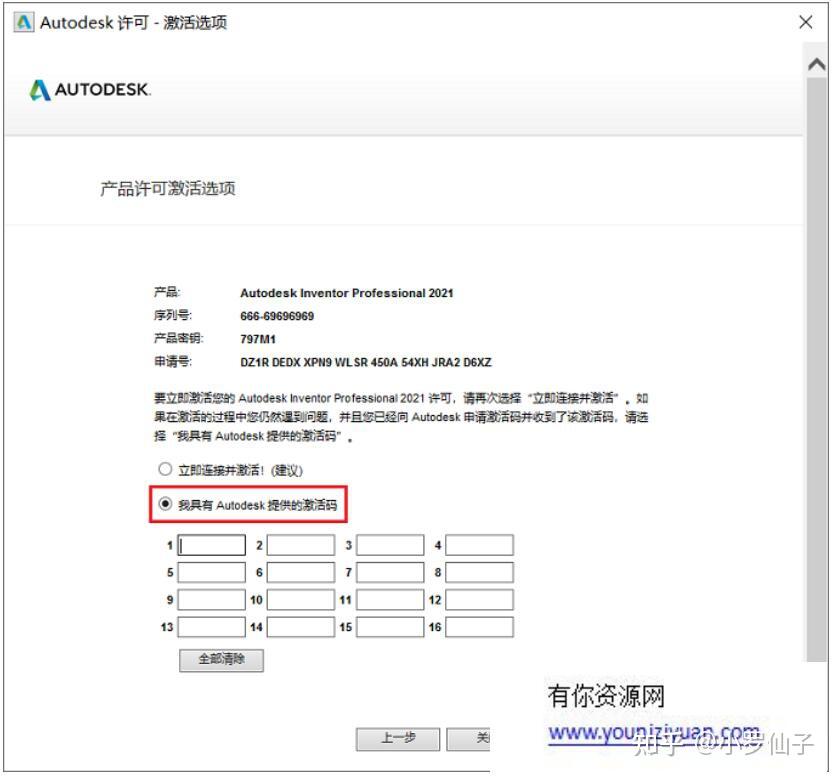The height and width of the screenshot is (778, 835).
Task: Click activation code field 1
Action: (x=211, y=546)
